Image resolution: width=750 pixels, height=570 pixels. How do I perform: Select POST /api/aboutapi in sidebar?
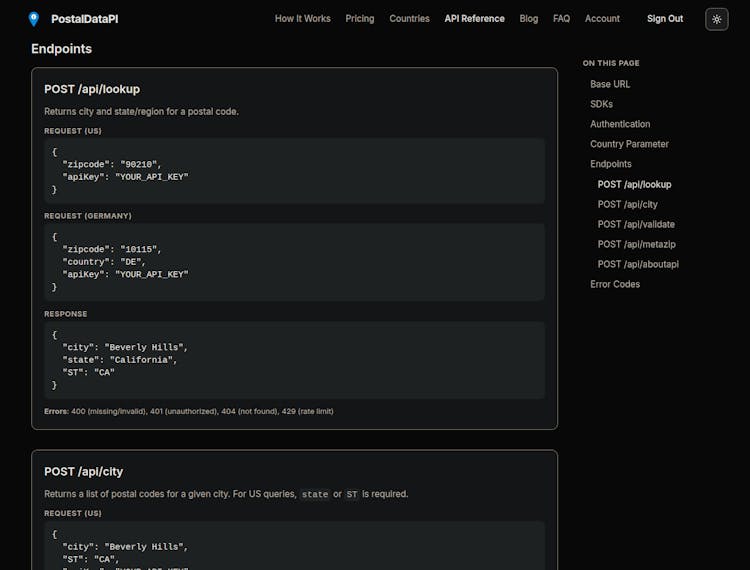point(638,264)
